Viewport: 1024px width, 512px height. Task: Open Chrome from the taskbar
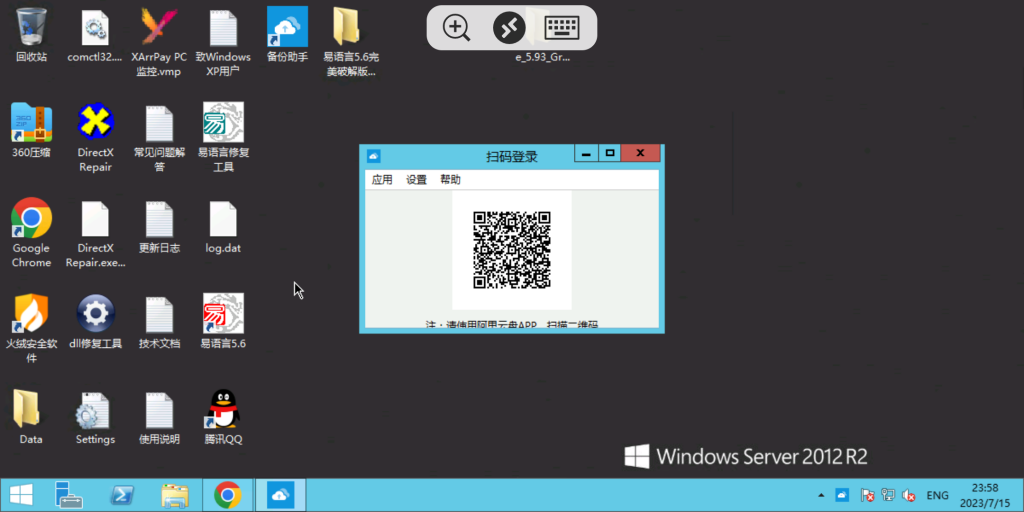coord(227,495)
